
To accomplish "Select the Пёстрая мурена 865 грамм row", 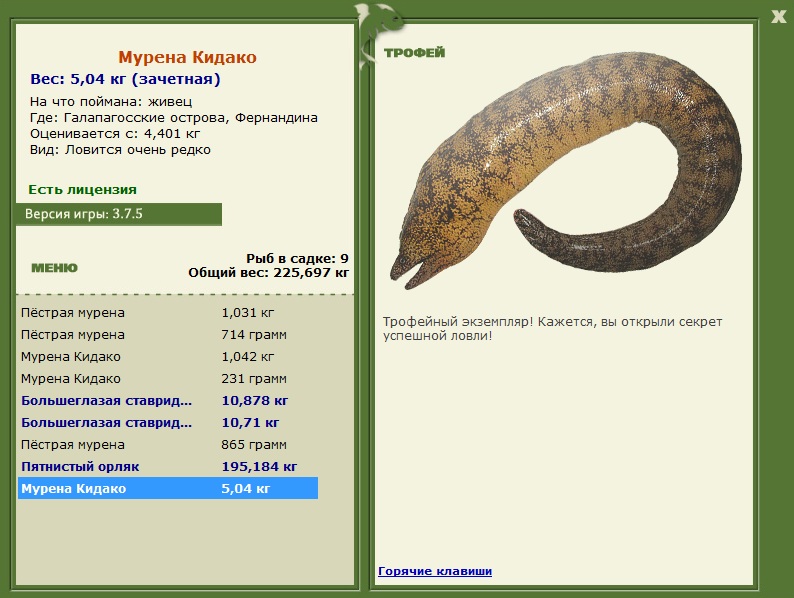I will (168, 445).
